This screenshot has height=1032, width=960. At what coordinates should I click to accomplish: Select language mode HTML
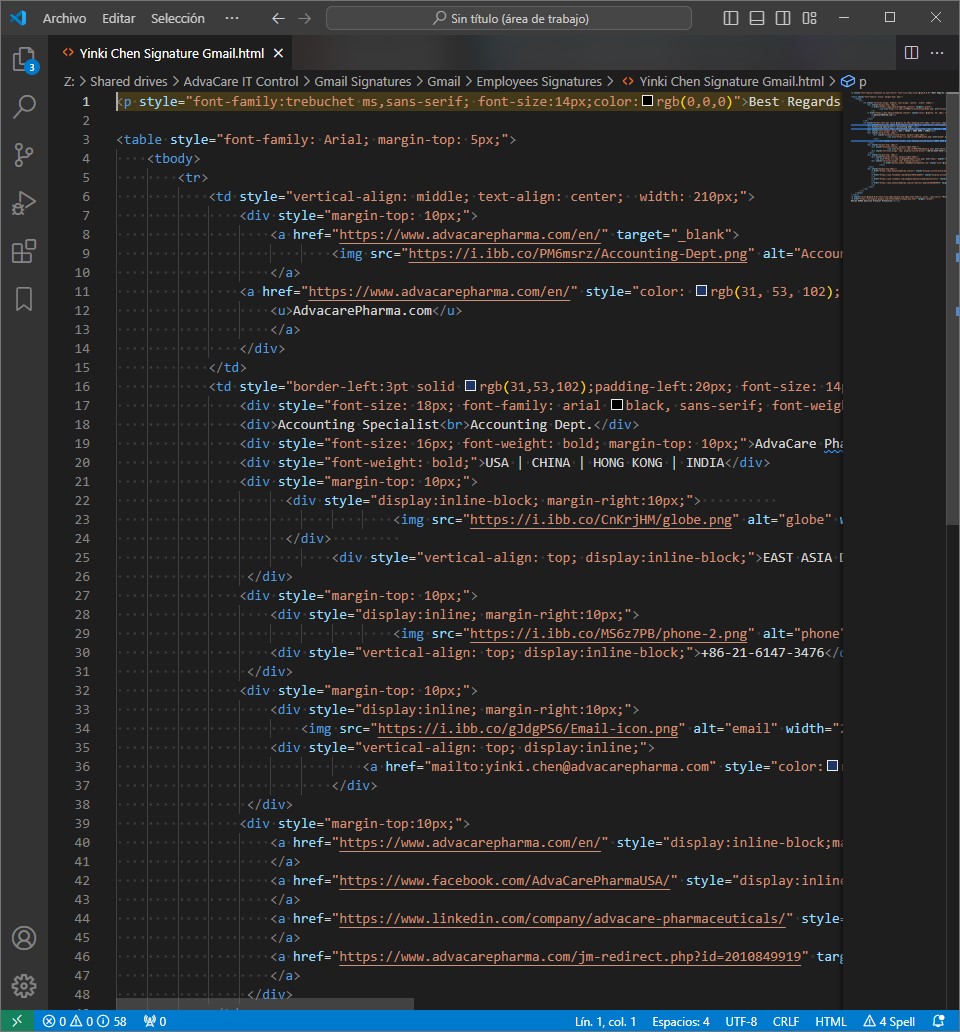(830, 1021)
